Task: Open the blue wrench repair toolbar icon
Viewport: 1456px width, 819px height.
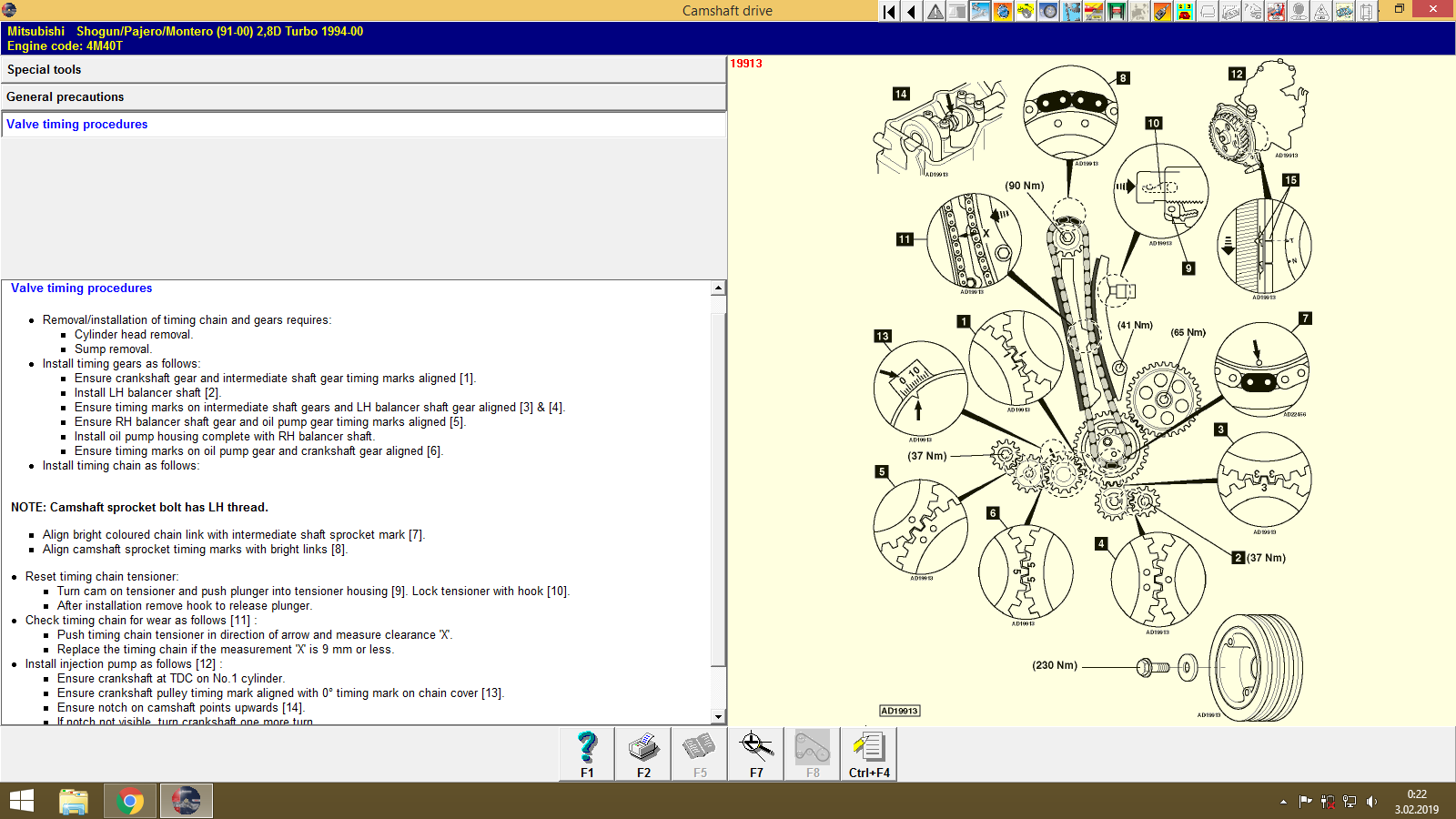Action: coord(981,11)
